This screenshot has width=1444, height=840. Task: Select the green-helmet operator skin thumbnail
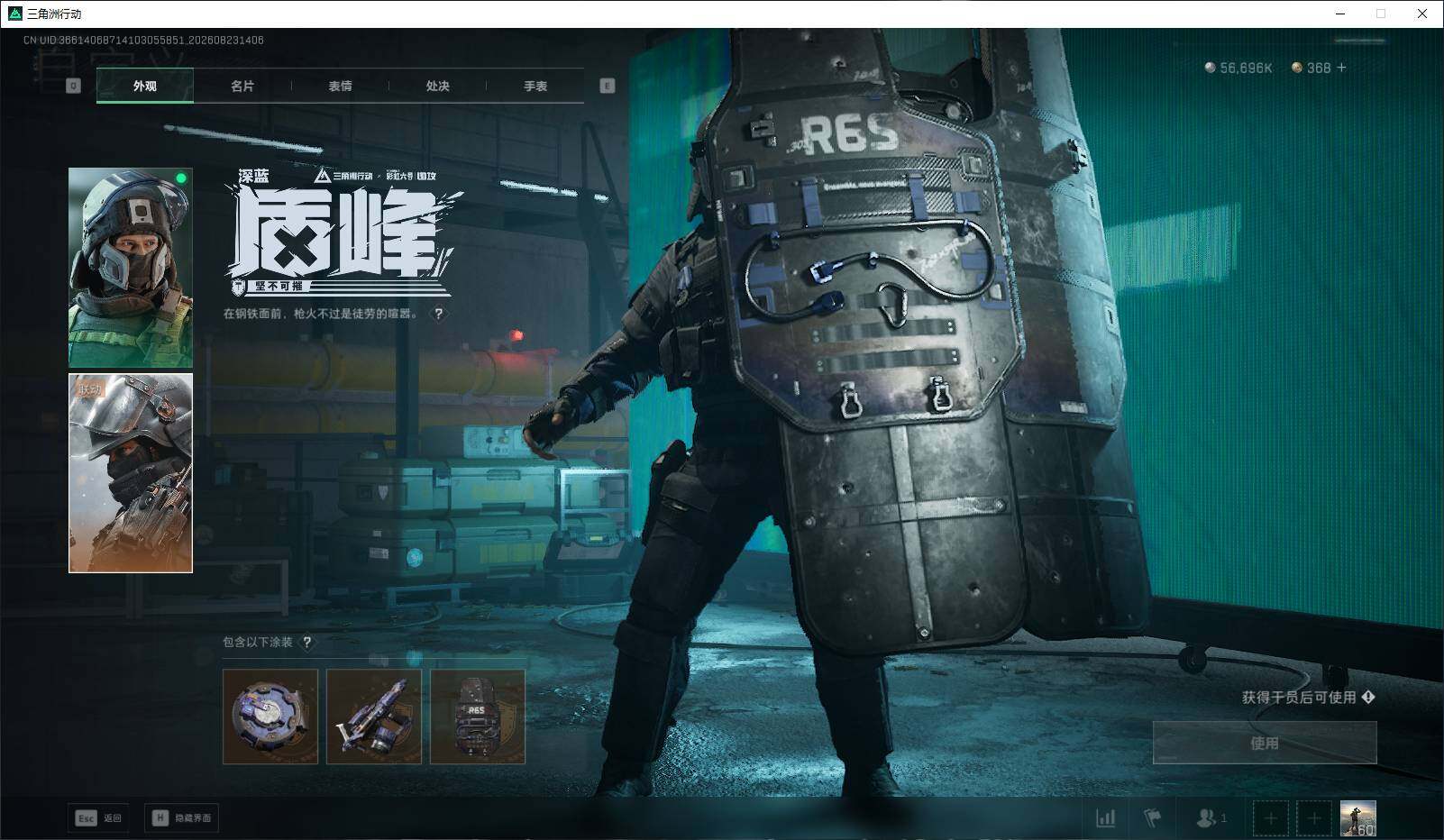tap(131, 268)
